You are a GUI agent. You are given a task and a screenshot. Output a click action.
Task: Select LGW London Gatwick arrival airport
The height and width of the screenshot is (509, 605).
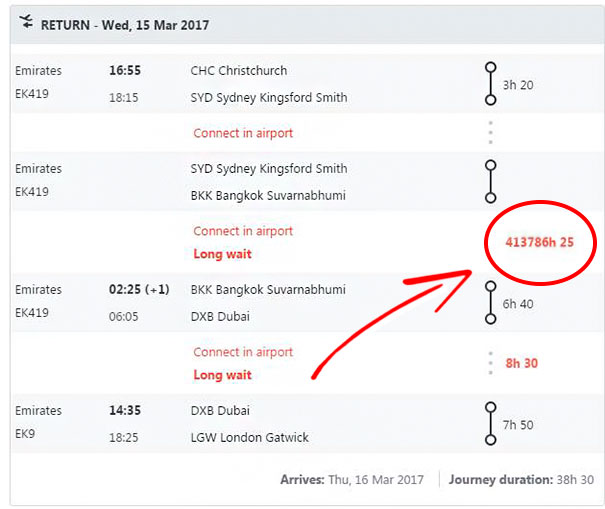250,438
